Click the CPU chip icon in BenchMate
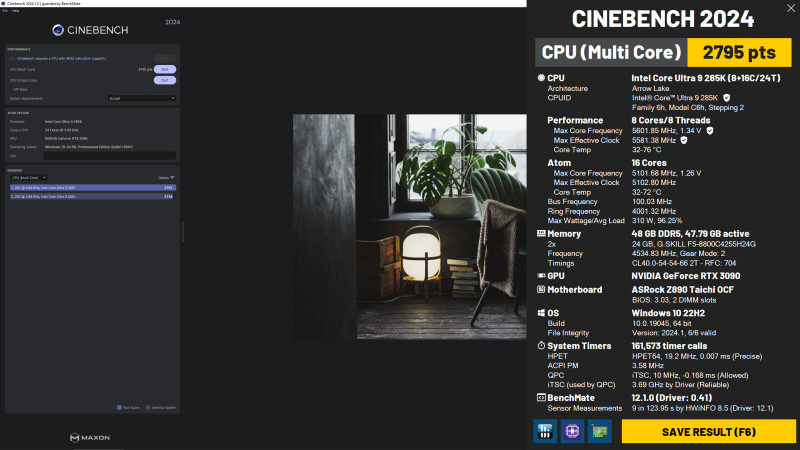The width and height of the screenshot is (800, 450). [x=541, y=78]
